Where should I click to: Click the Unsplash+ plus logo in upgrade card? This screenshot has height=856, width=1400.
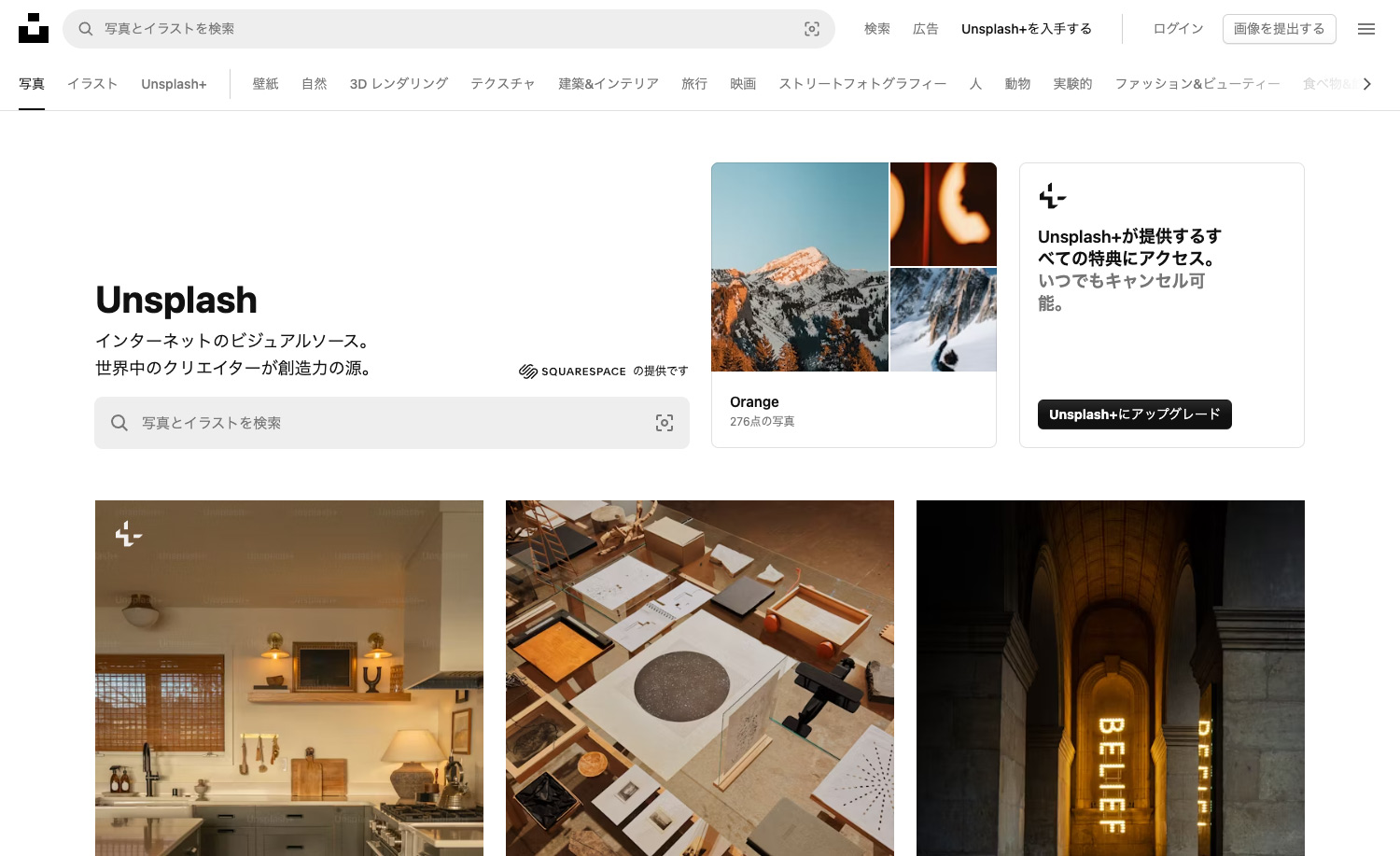1052,196
